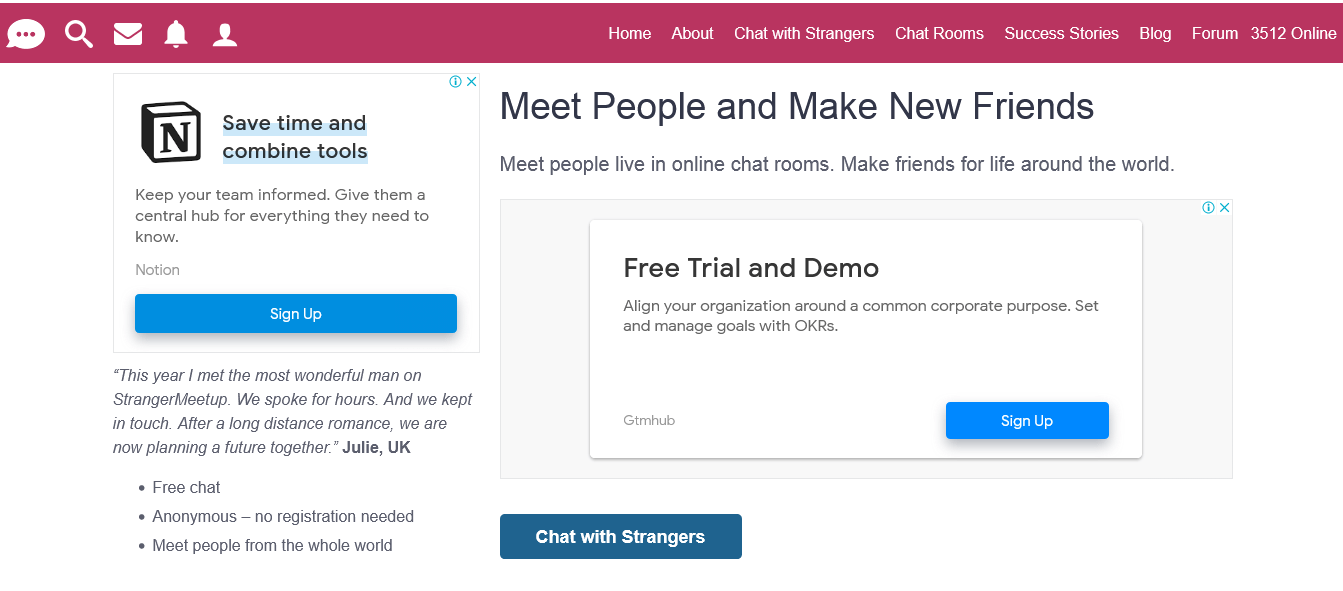Close the Gtmhub ad with the X
Image resolution: width=1343 pixels, height=591 pixels.
point(1225,208)
